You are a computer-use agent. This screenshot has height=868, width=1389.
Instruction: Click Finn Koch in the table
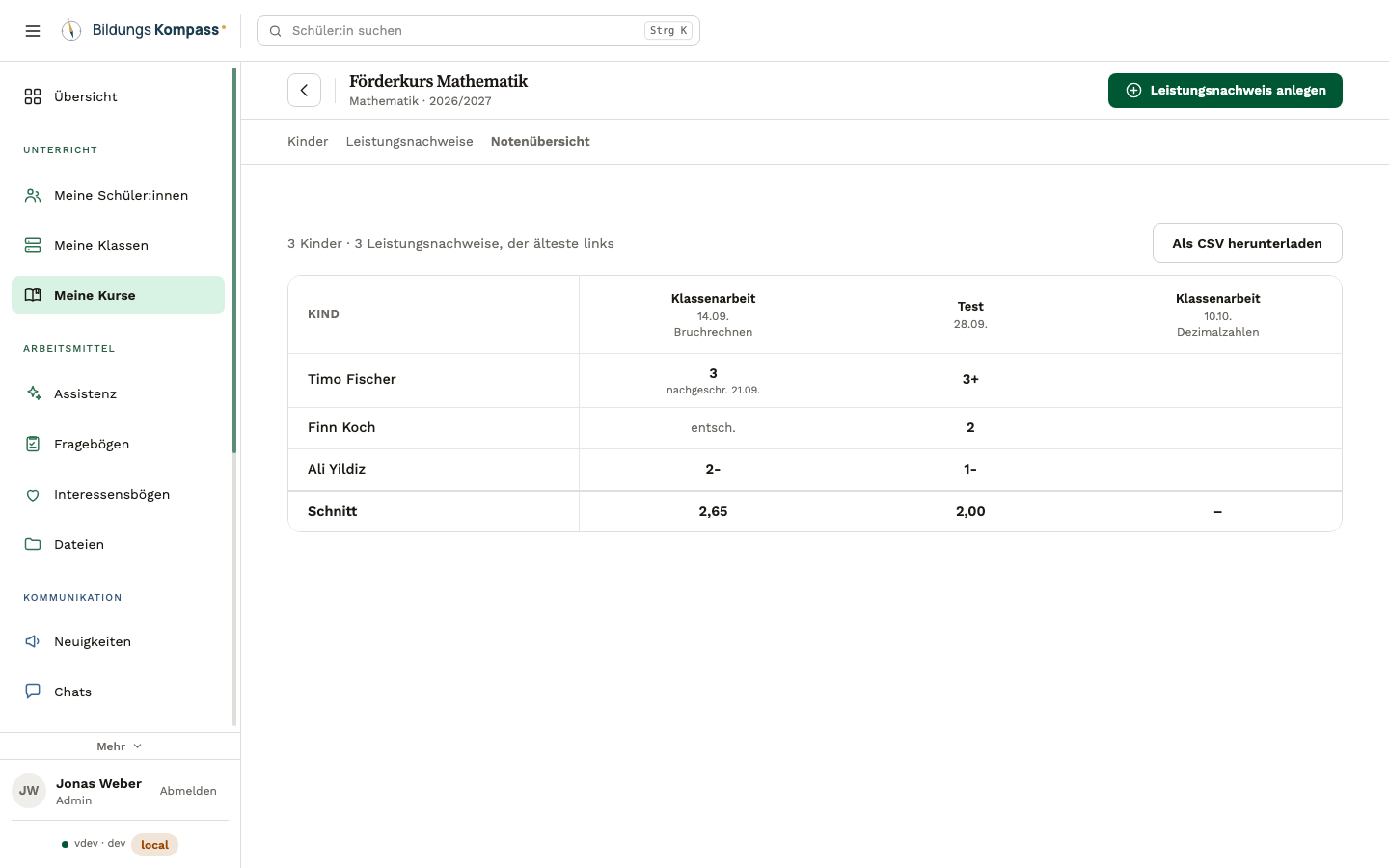(x=341, y=428)
